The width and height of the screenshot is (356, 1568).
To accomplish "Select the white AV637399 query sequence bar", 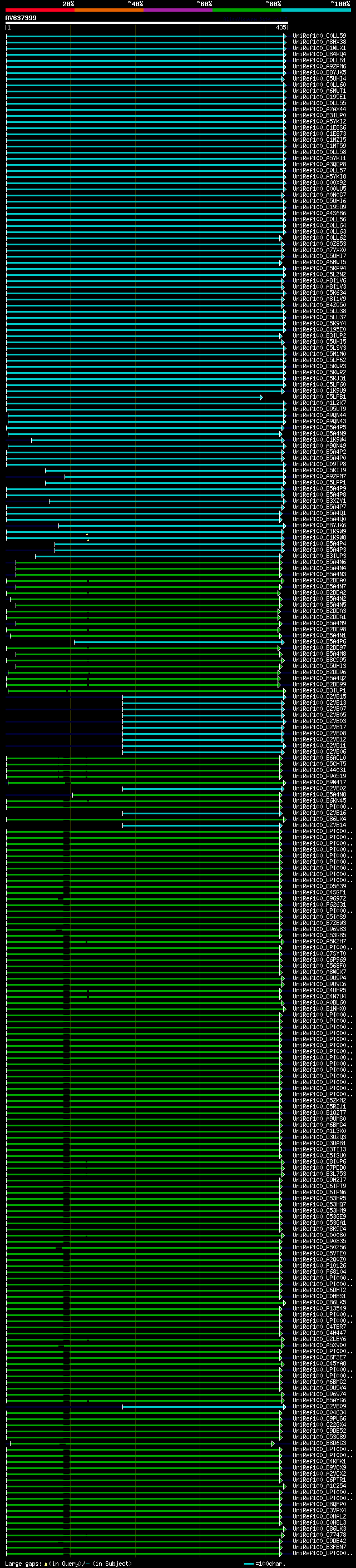I will pos(147,22).
